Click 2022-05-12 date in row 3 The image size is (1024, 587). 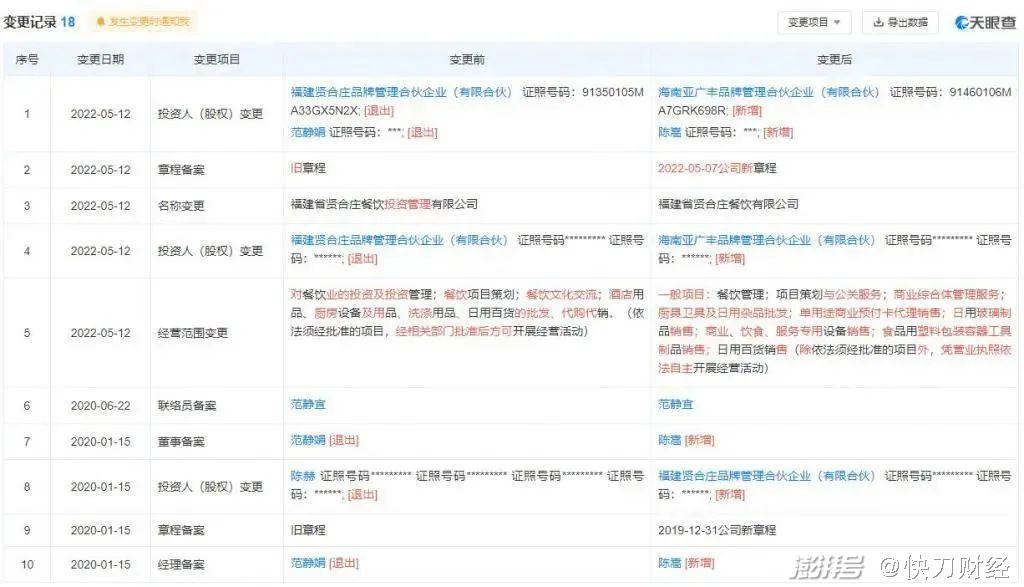point(101,206)
